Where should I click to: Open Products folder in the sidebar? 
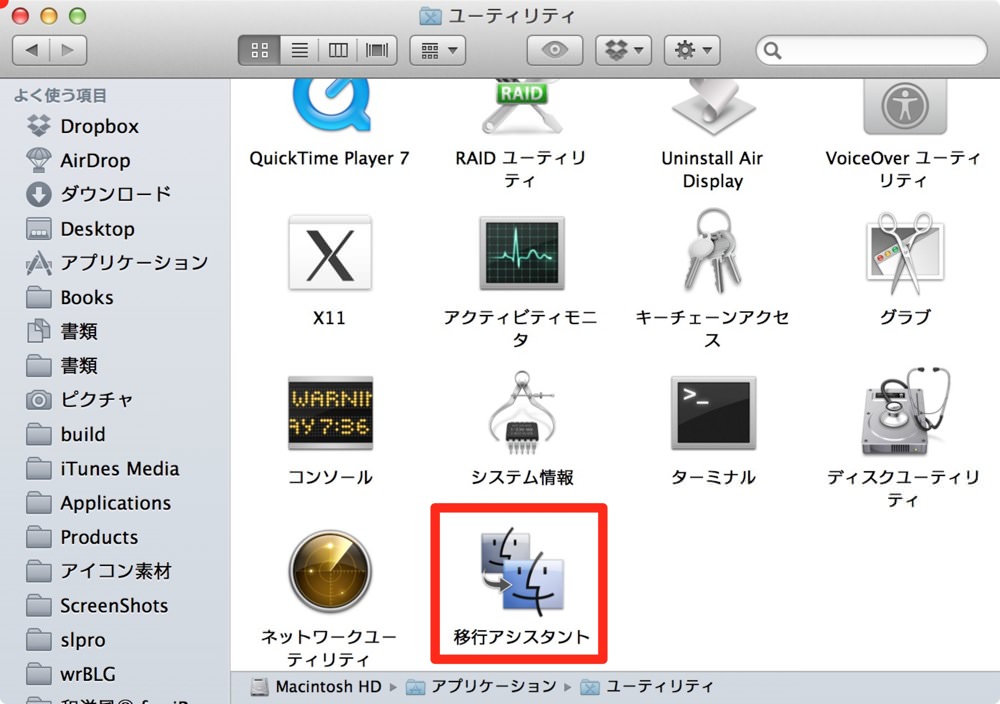click(115, 537)
